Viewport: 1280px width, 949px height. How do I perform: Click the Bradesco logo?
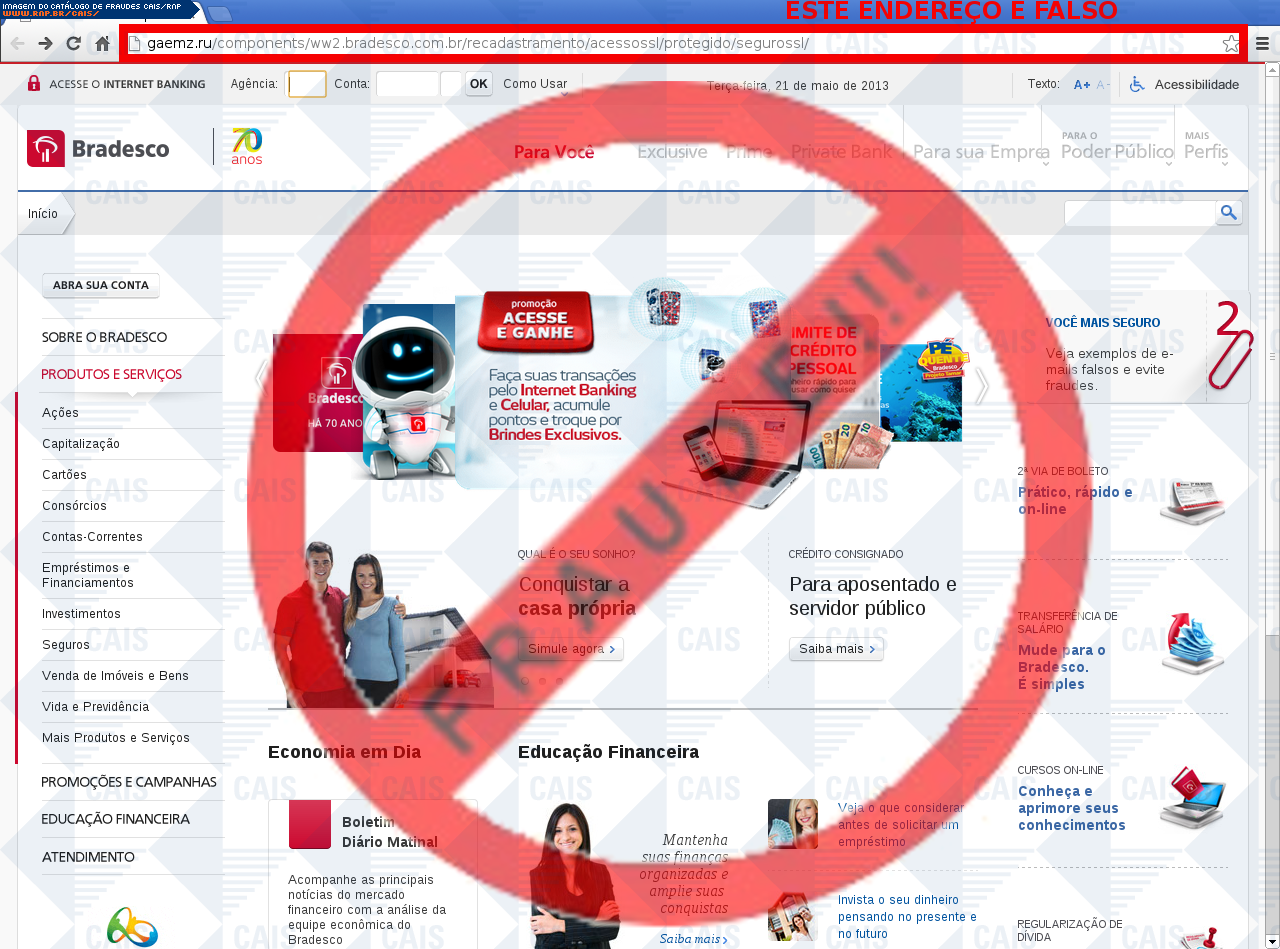click(98, 149)
